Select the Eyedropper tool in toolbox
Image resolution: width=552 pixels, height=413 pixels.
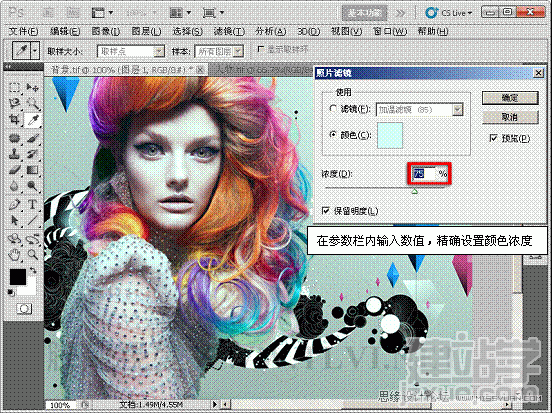click(x=32, y=120)
